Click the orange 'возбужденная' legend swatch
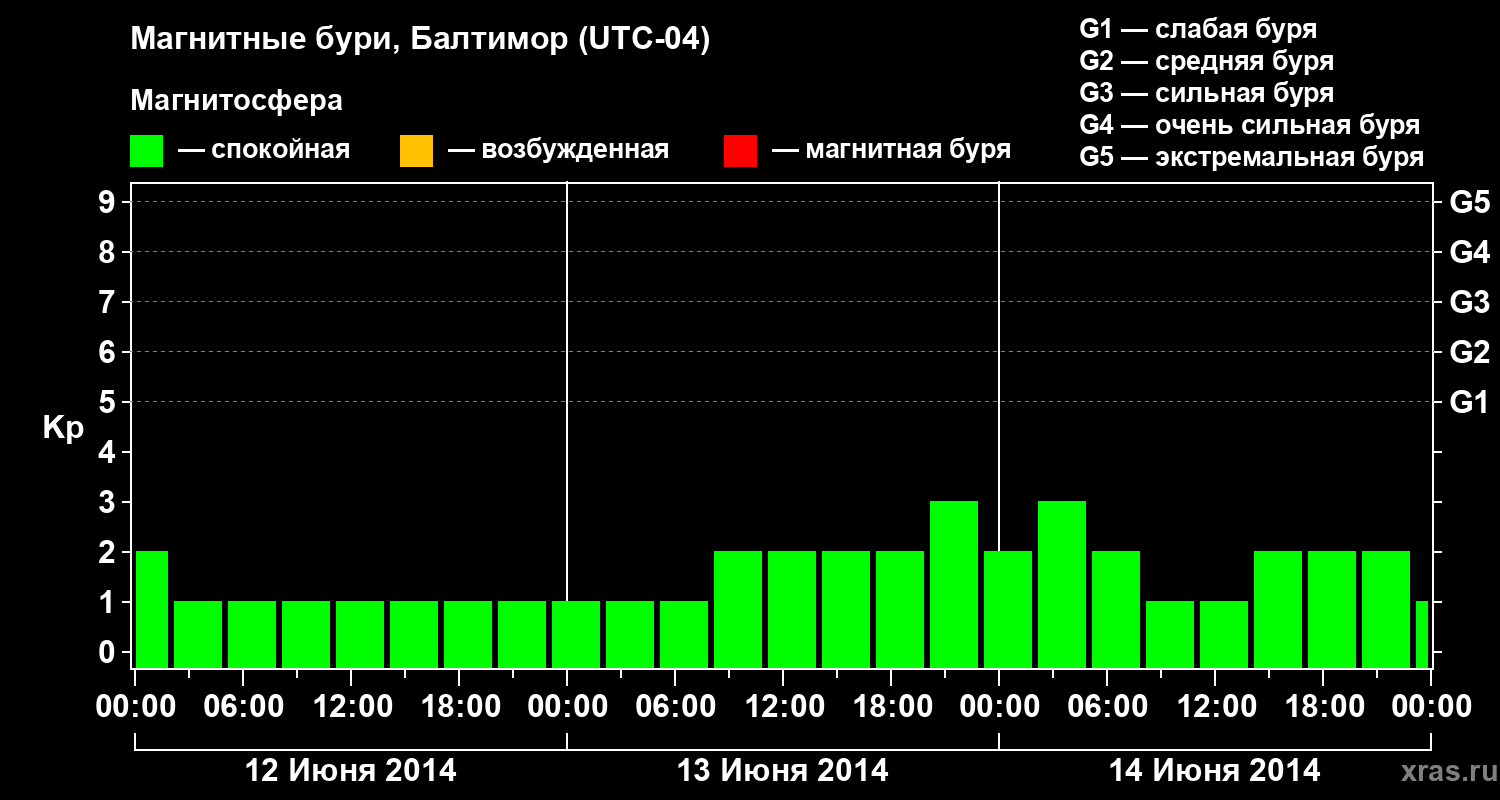 pyautogui.click(x=416, y=151)
